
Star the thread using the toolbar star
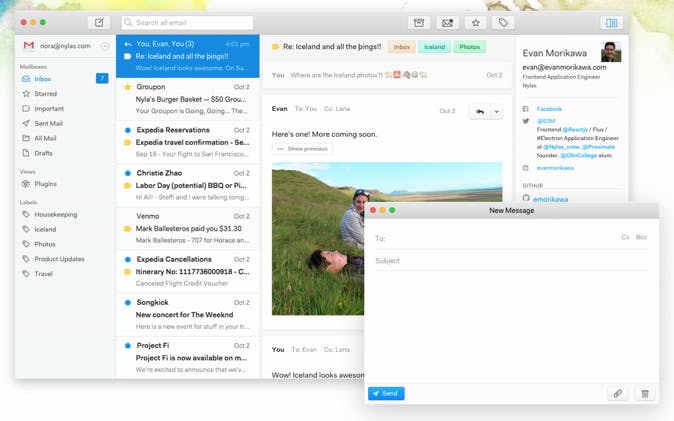point(475,22)
